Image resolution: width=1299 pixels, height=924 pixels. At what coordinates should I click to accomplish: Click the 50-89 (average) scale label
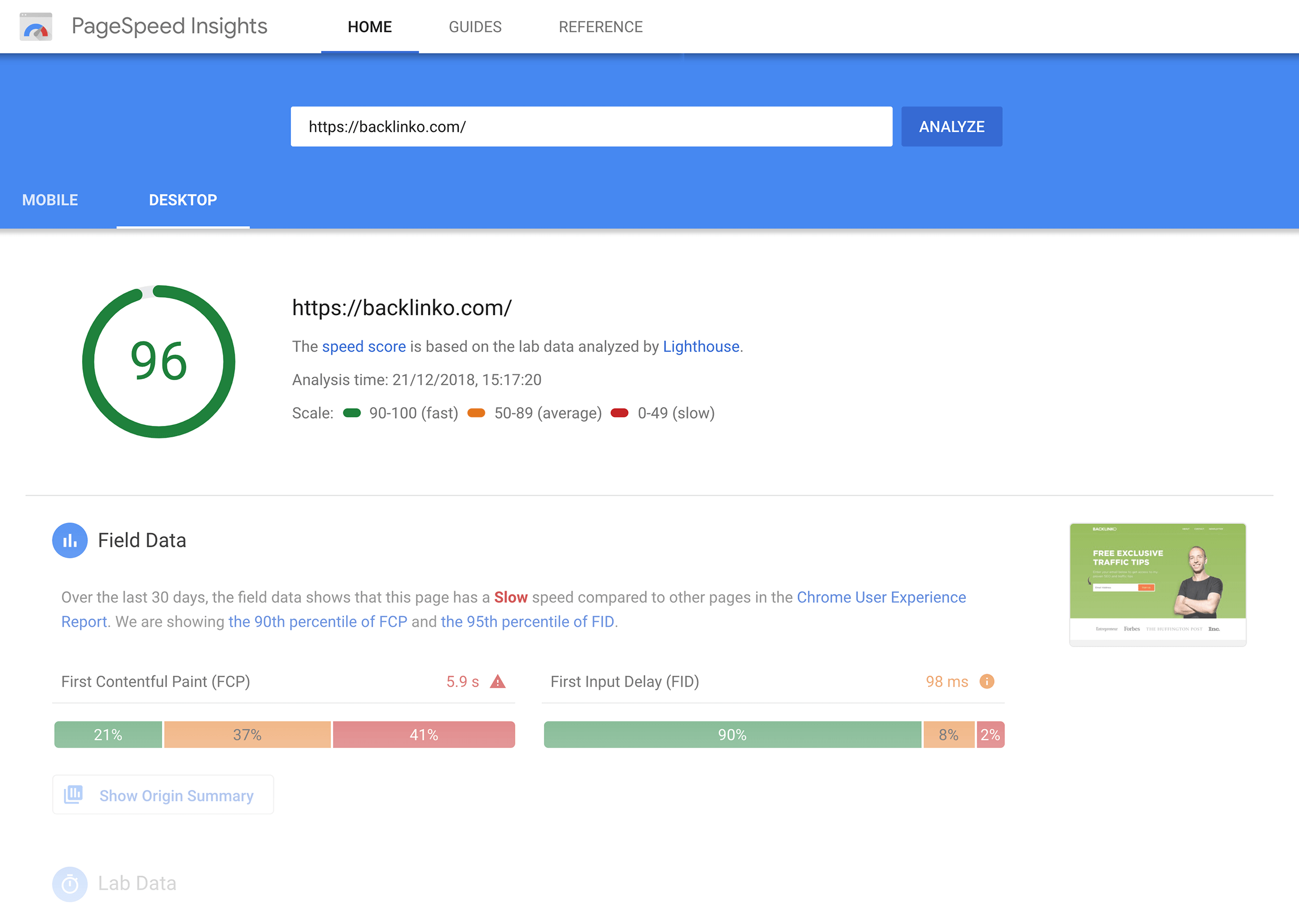(x=548, y=413)
